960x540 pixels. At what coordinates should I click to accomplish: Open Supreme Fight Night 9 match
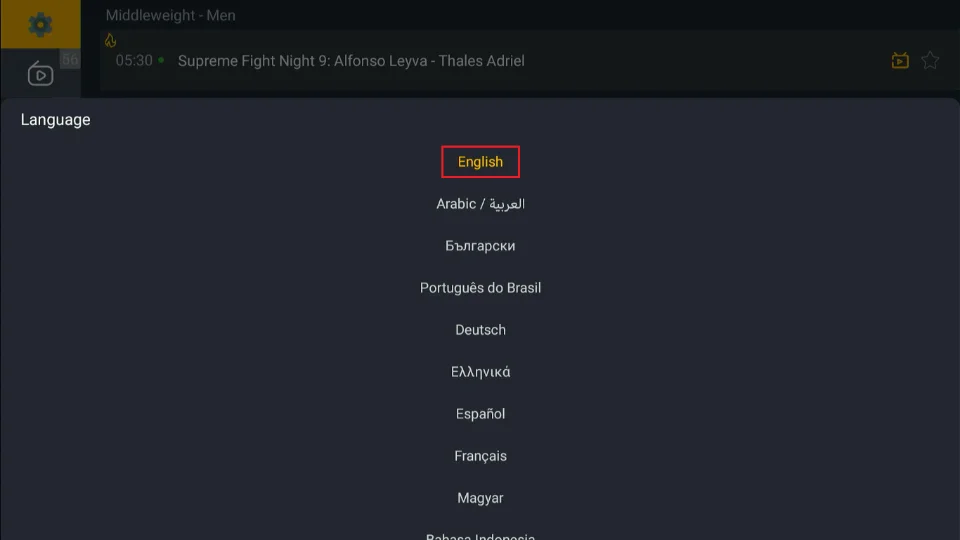click(x=351, y=61)
